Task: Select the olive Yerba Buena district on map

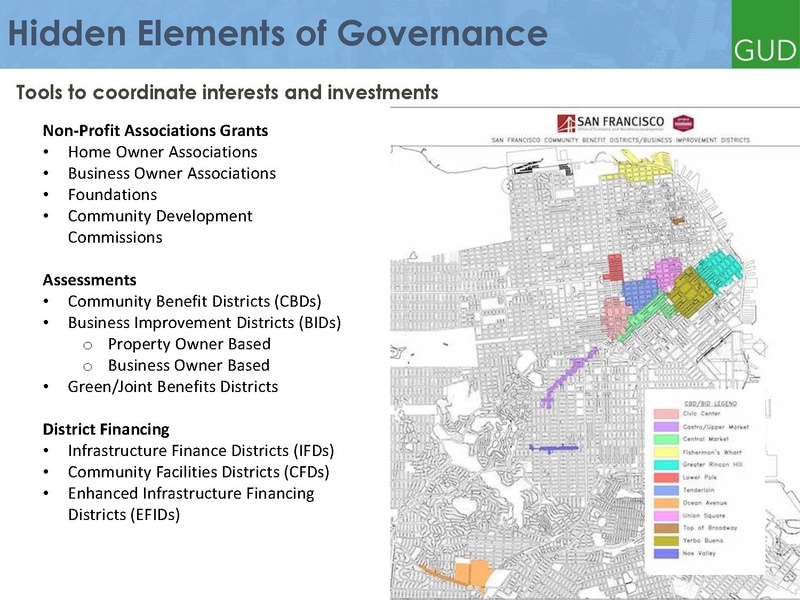Action: (688, 292)
